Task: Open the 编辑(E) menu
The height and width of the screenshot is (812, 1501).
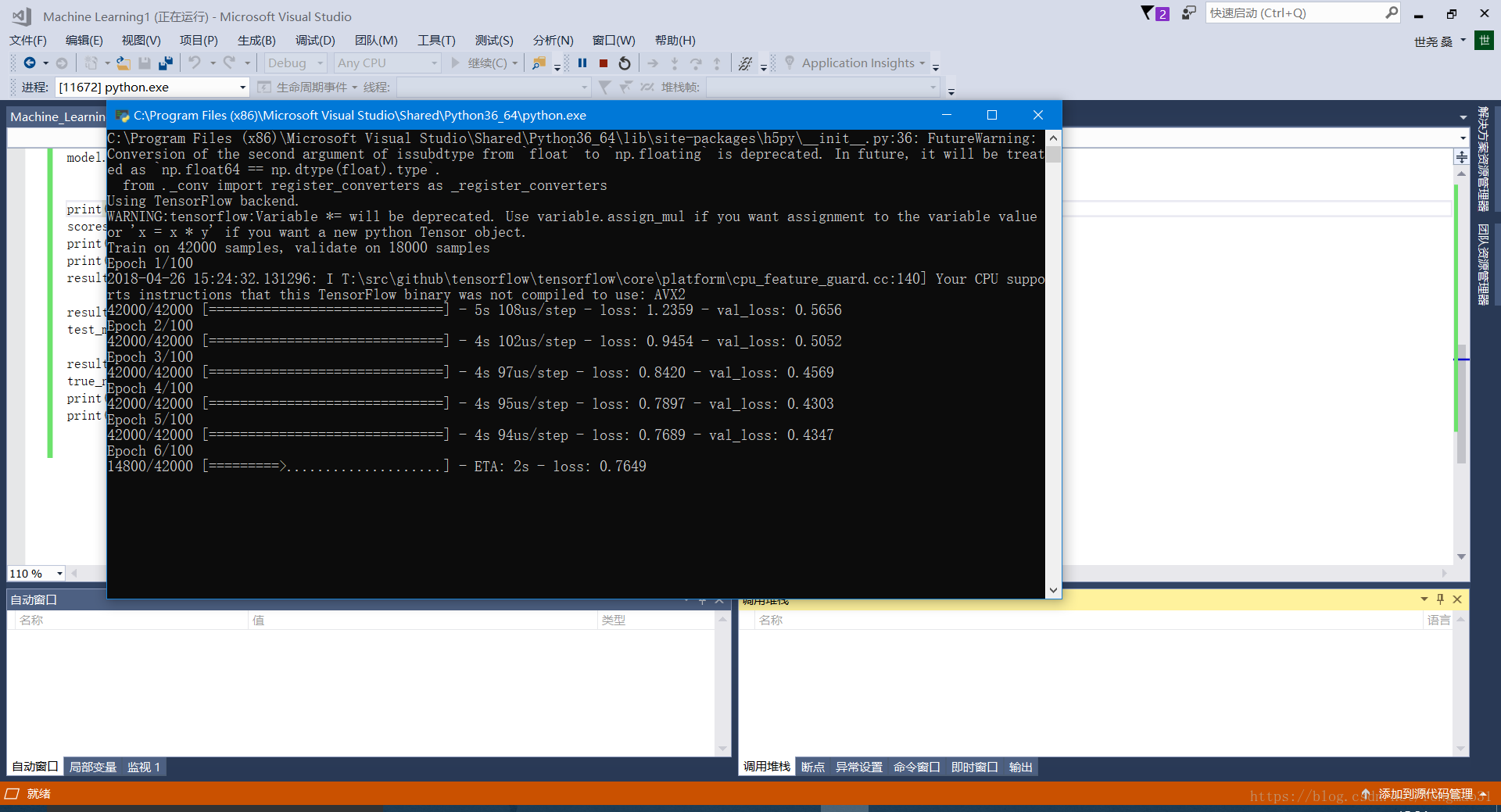Action: [x=84, y=41]
